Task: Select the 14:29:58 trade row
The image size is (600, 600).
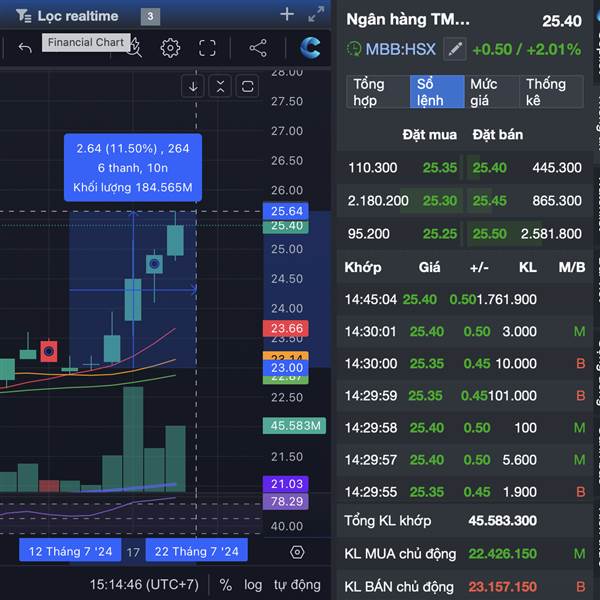Action: [x=465, y=427]
